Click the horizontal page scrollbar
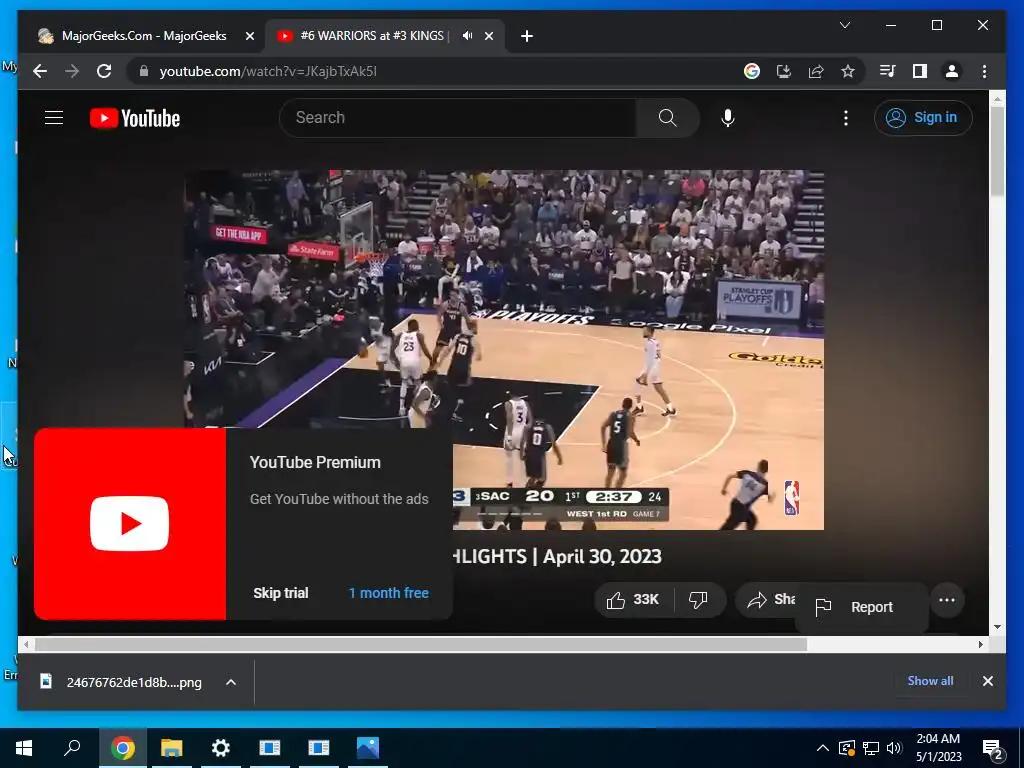The height and width of the screenshot is (768, 1024). (x=421, y=645)
